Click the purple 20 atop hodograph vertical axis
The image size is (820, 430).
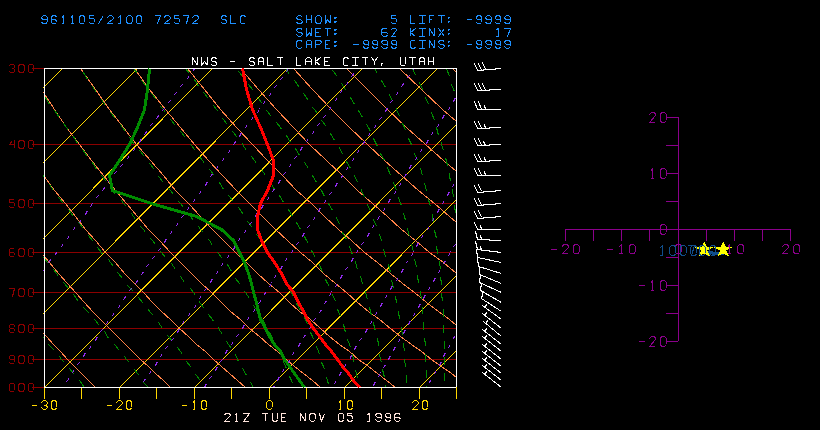pyautogui.click(x=658, y=118)
